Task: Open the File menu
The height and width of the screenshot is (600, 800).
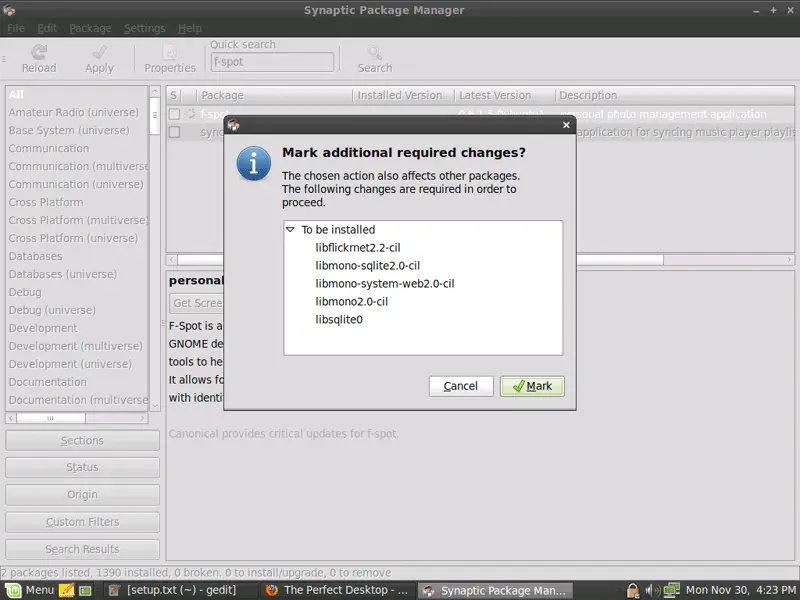Action: [x=16, y=29]
